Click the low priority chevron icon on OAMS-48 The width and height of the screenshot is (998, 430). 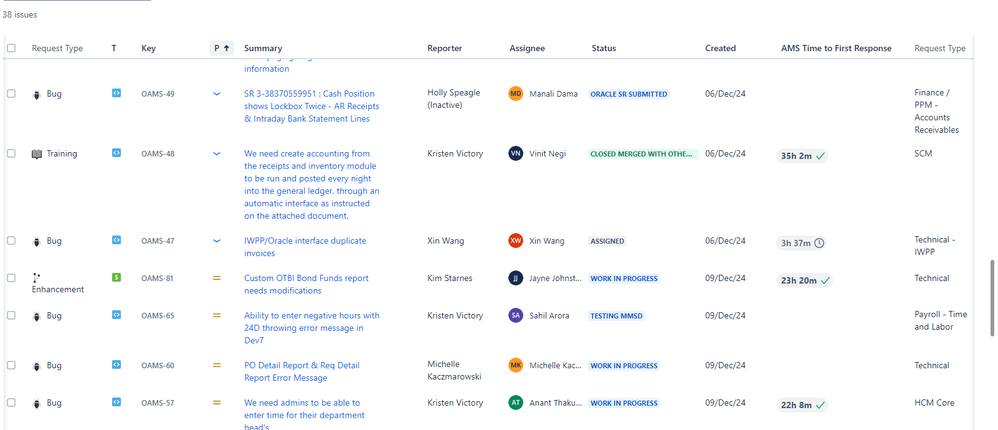point(216,153)
